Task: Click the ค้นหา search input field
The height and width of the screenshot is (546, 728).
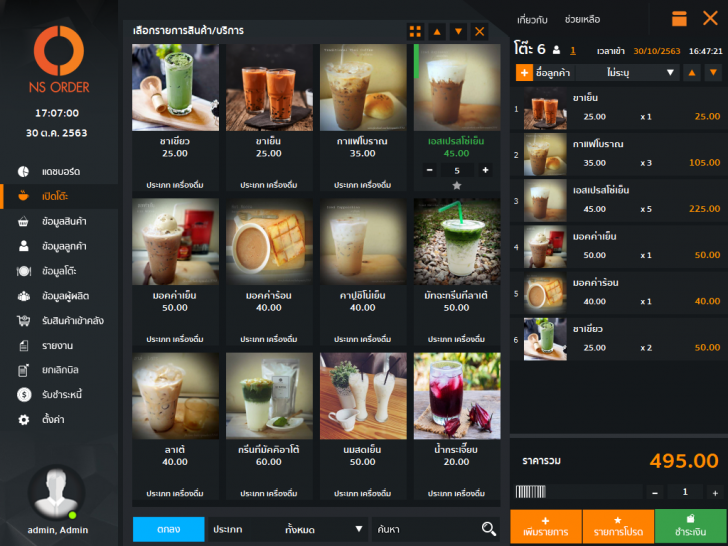Action: [x=425, y=529]
